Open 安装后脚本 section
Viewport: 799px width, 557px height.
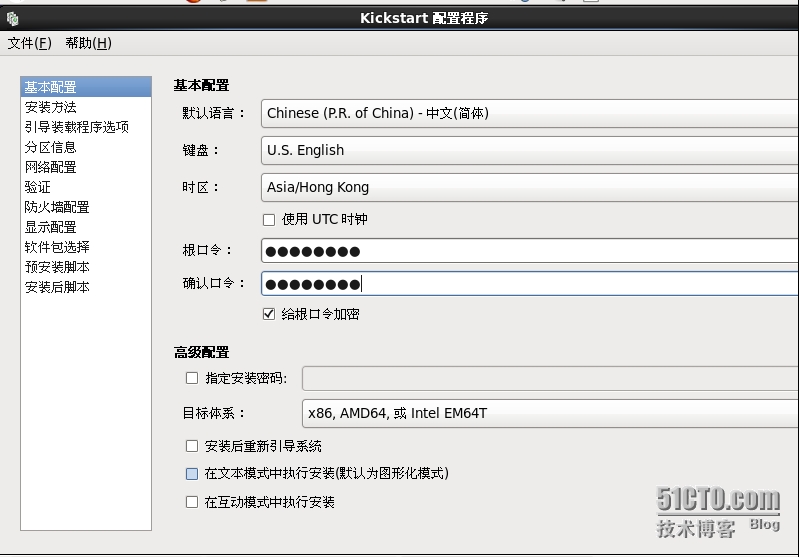tap(86, 287)
